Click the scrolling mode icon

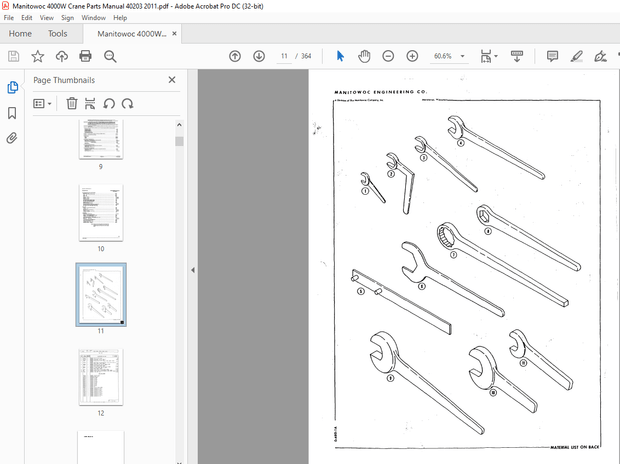(x=517, y=56)
